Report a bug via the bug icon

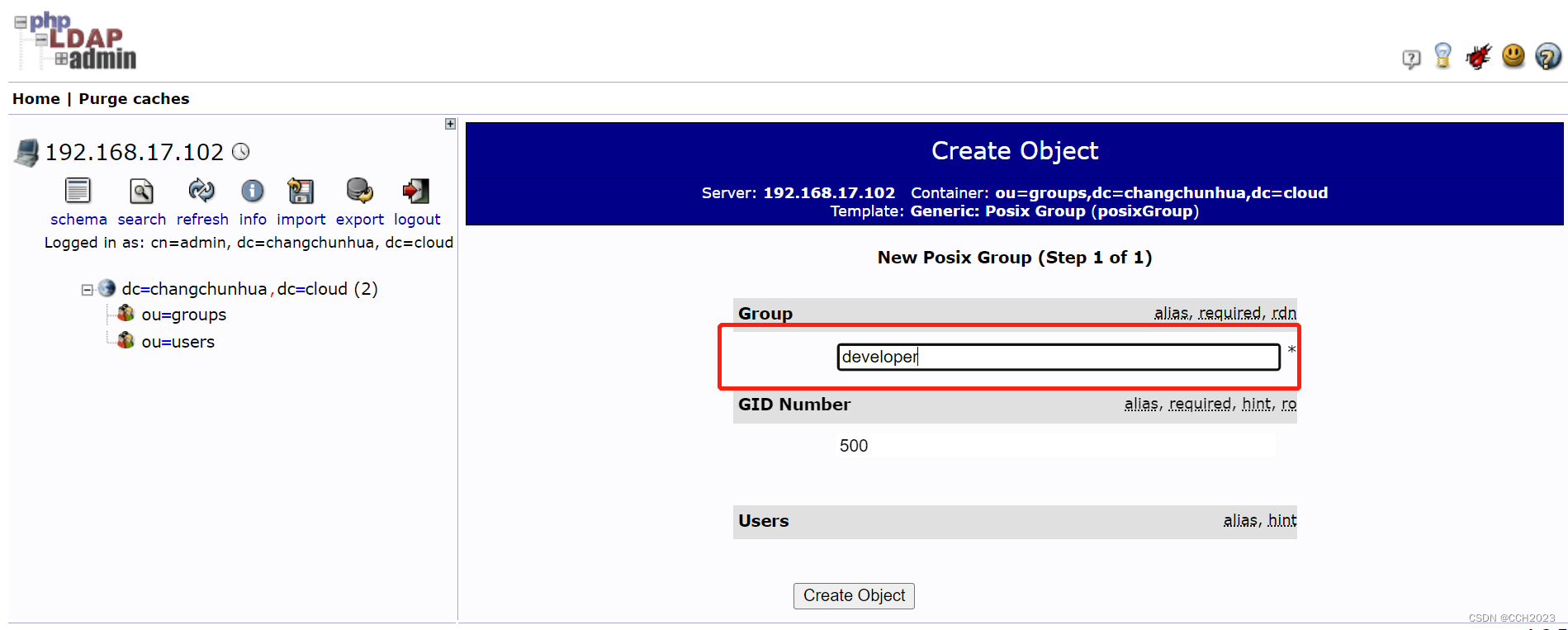coord(1478,56)
